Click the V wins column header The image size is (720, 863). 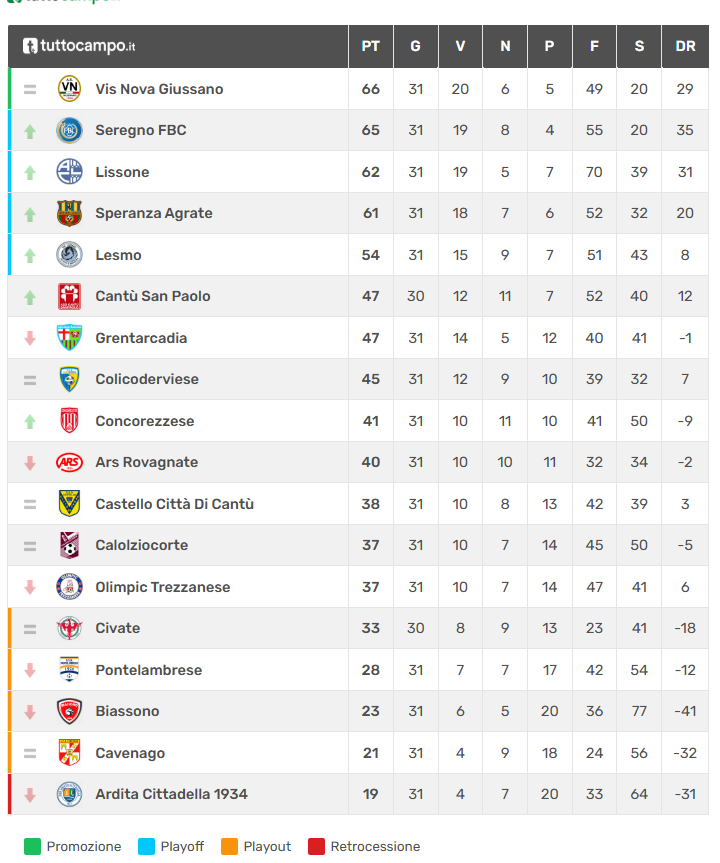460,46
